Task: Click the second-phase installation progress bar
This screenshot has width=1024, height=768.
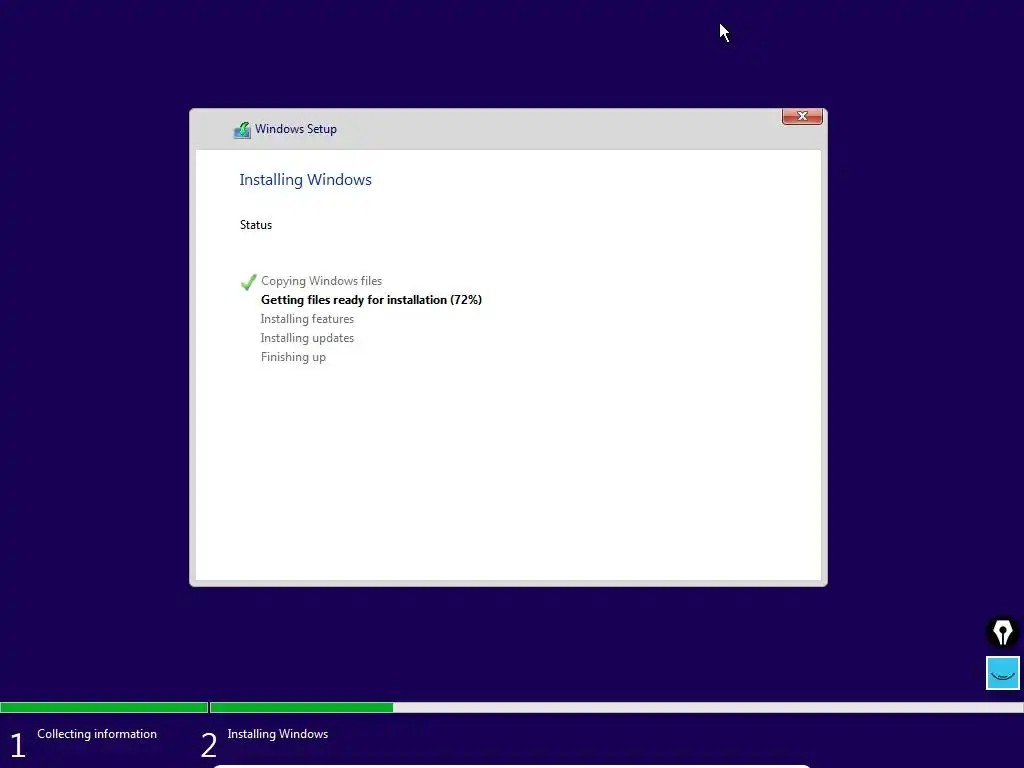Action: [616, 707]
